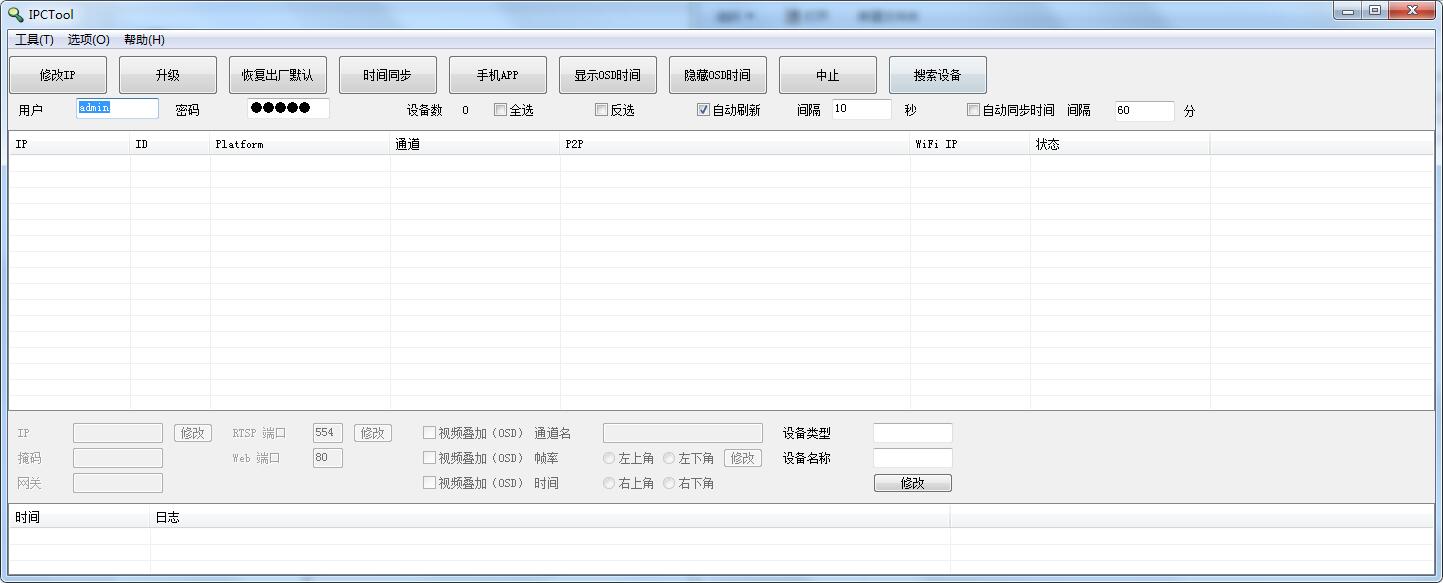1443x583 pixels.
Task: Click the 掩码 subnet mask field
Action: (118, 458)
